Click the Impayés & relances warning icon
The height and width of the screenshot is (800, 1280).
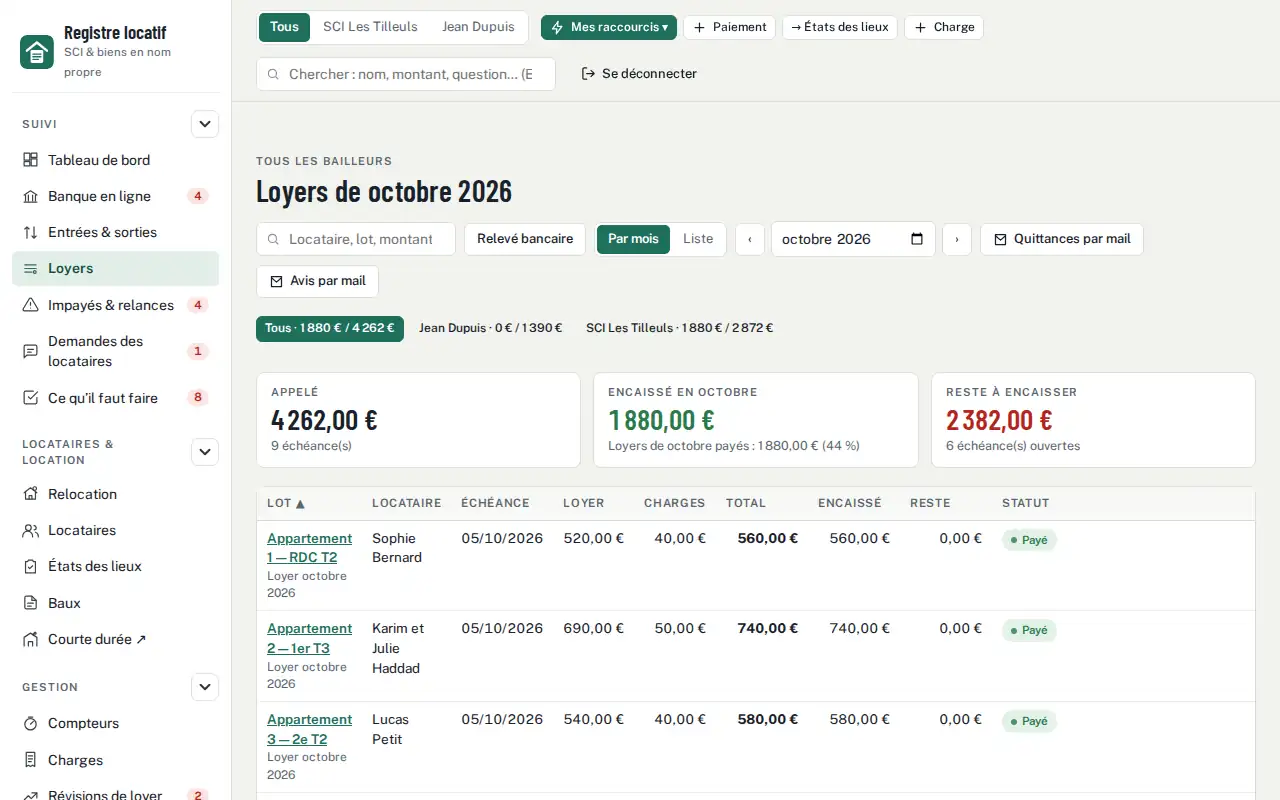click(30, 305)
